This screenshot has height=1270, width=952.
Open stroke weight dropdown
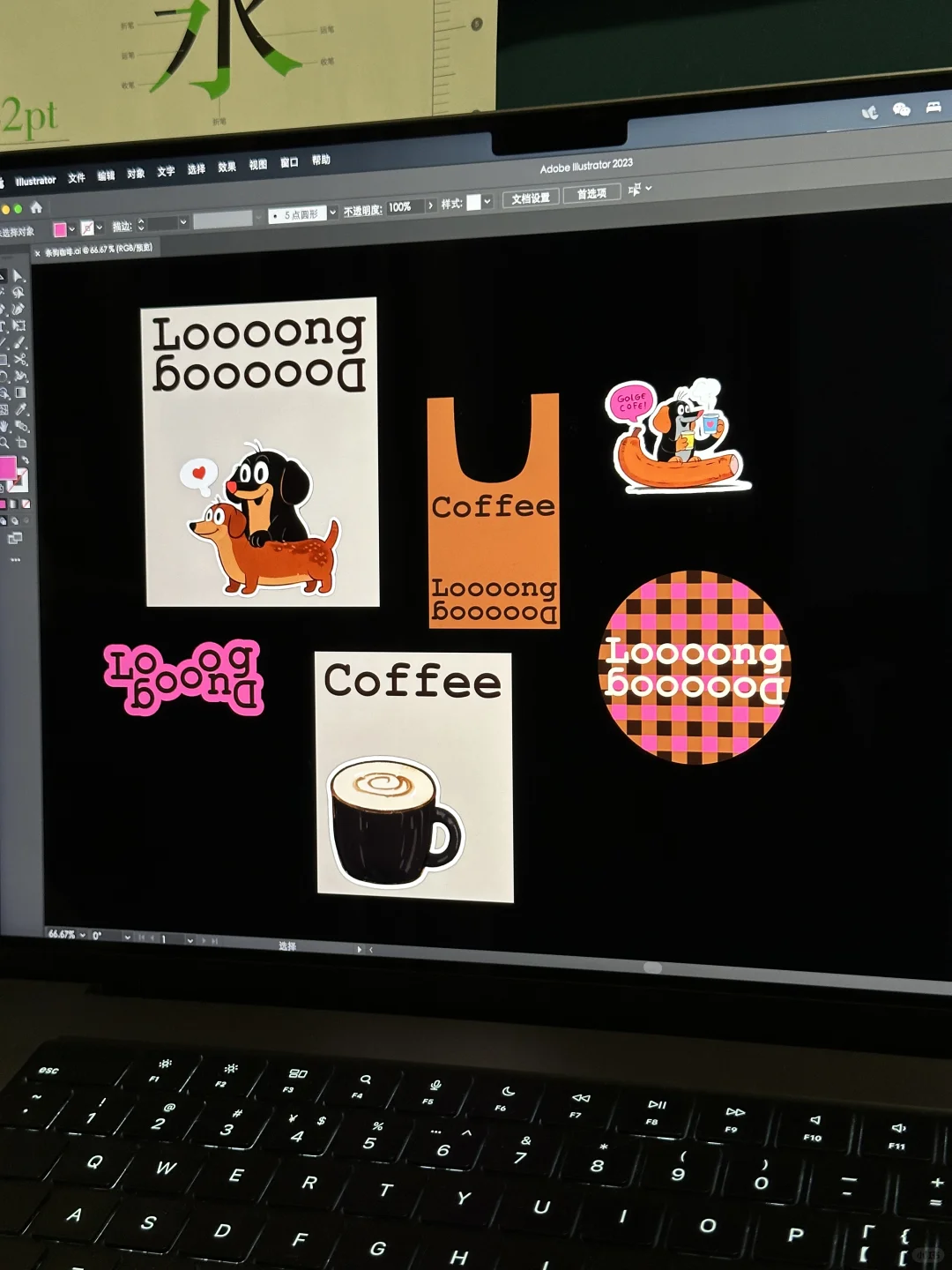coord(183,222)
